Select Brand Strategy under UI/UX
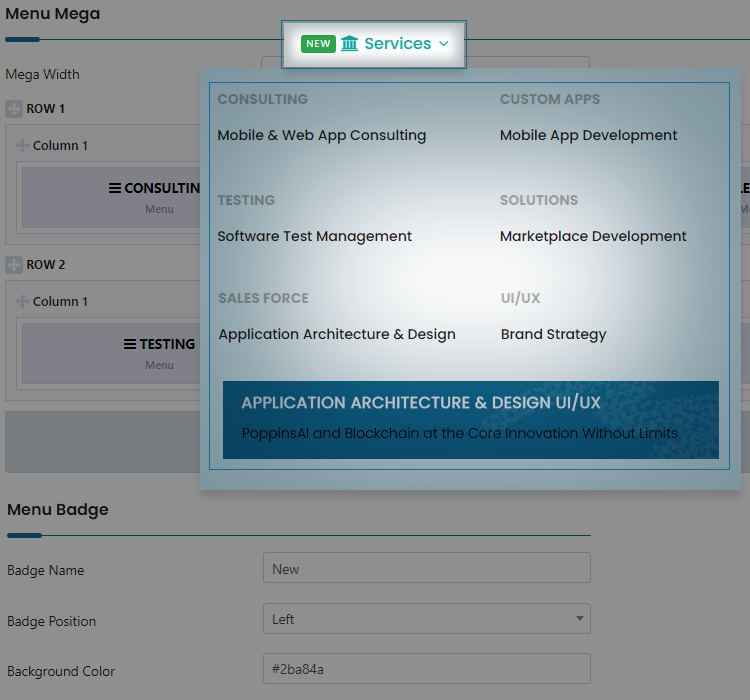The image size is (750, 700). (x=553, y=334)
